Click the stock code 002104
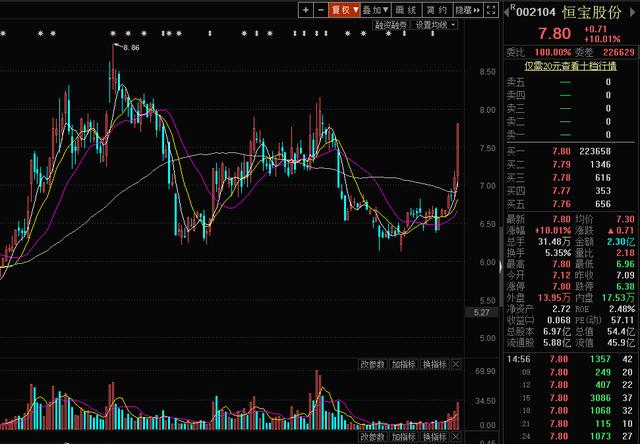640x444 pixels. [536, 12]
